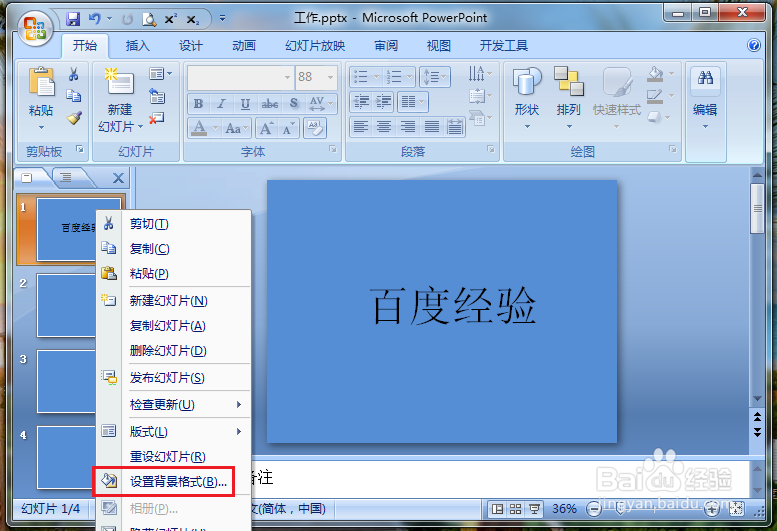Image resolution: width=777 pixels, height=531 pixels.
Task: Increase the font size with the grow font button
Action: tap(266, 129)
